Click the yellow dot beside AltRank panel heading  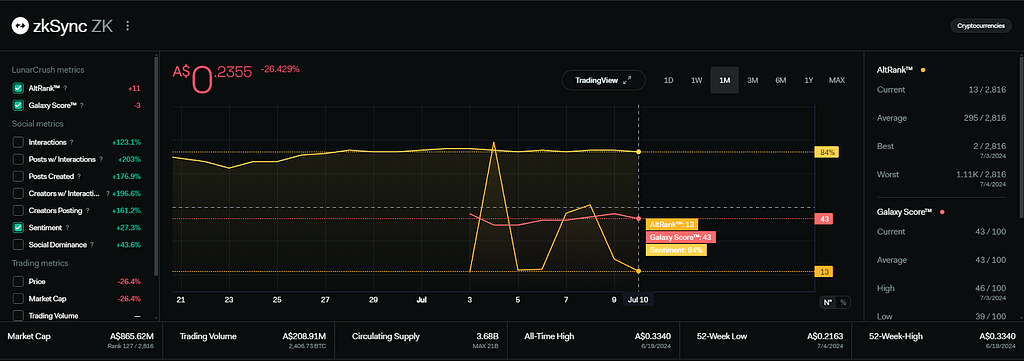coord(923,70)
